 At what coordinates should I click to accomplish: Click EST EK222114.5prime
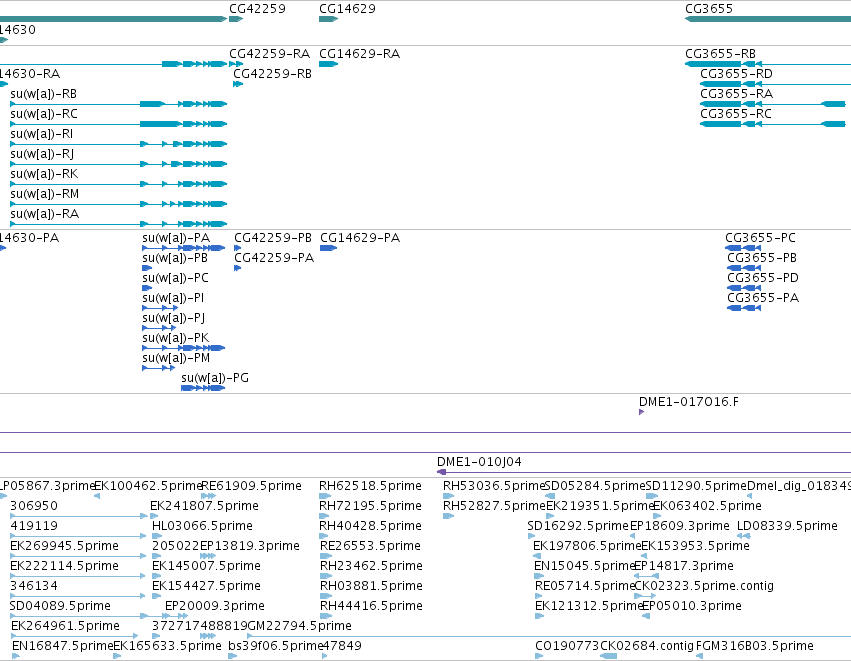65,566
